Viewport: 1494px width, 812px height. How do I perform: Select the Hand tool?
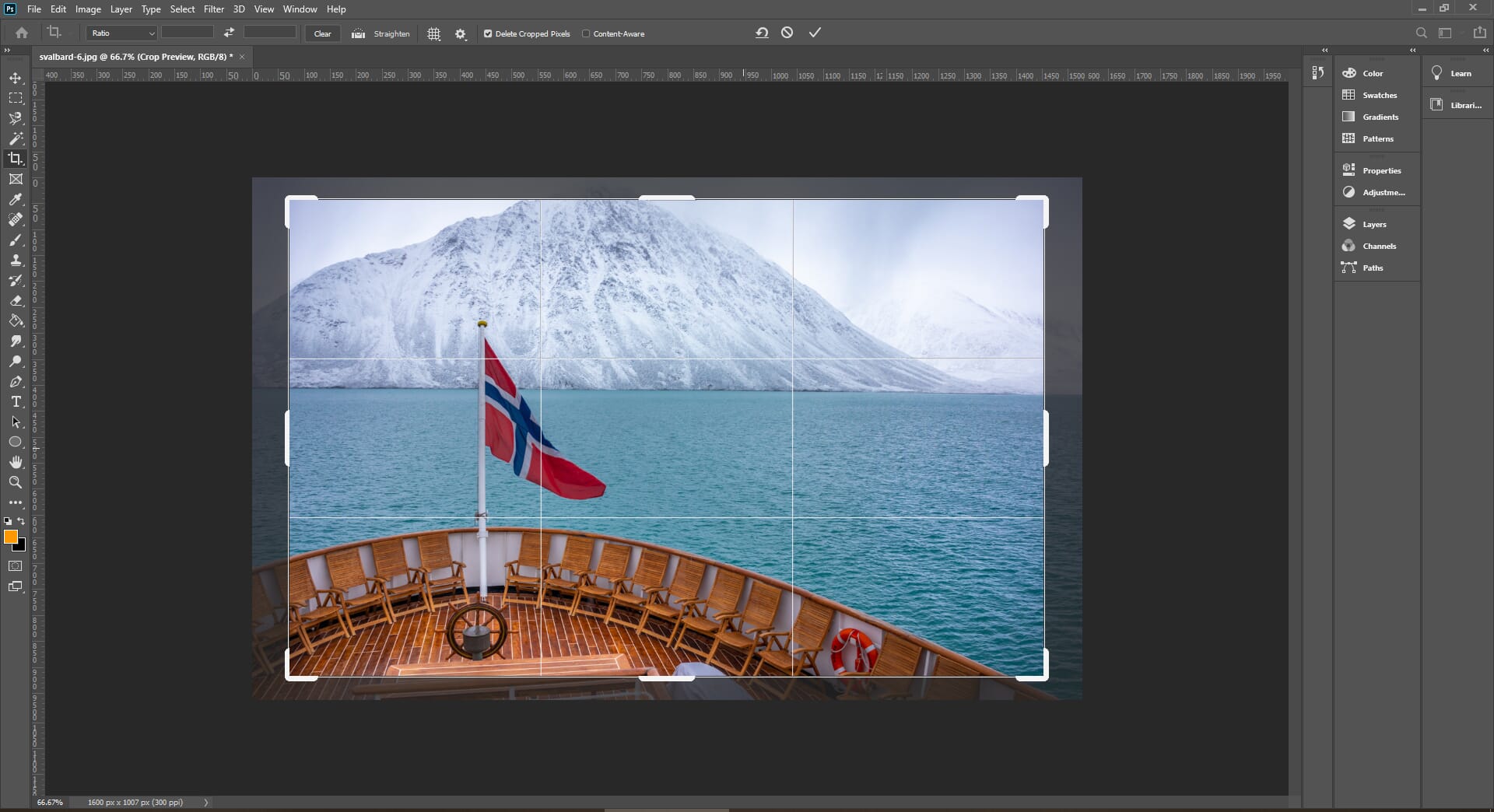coord(16,462)
